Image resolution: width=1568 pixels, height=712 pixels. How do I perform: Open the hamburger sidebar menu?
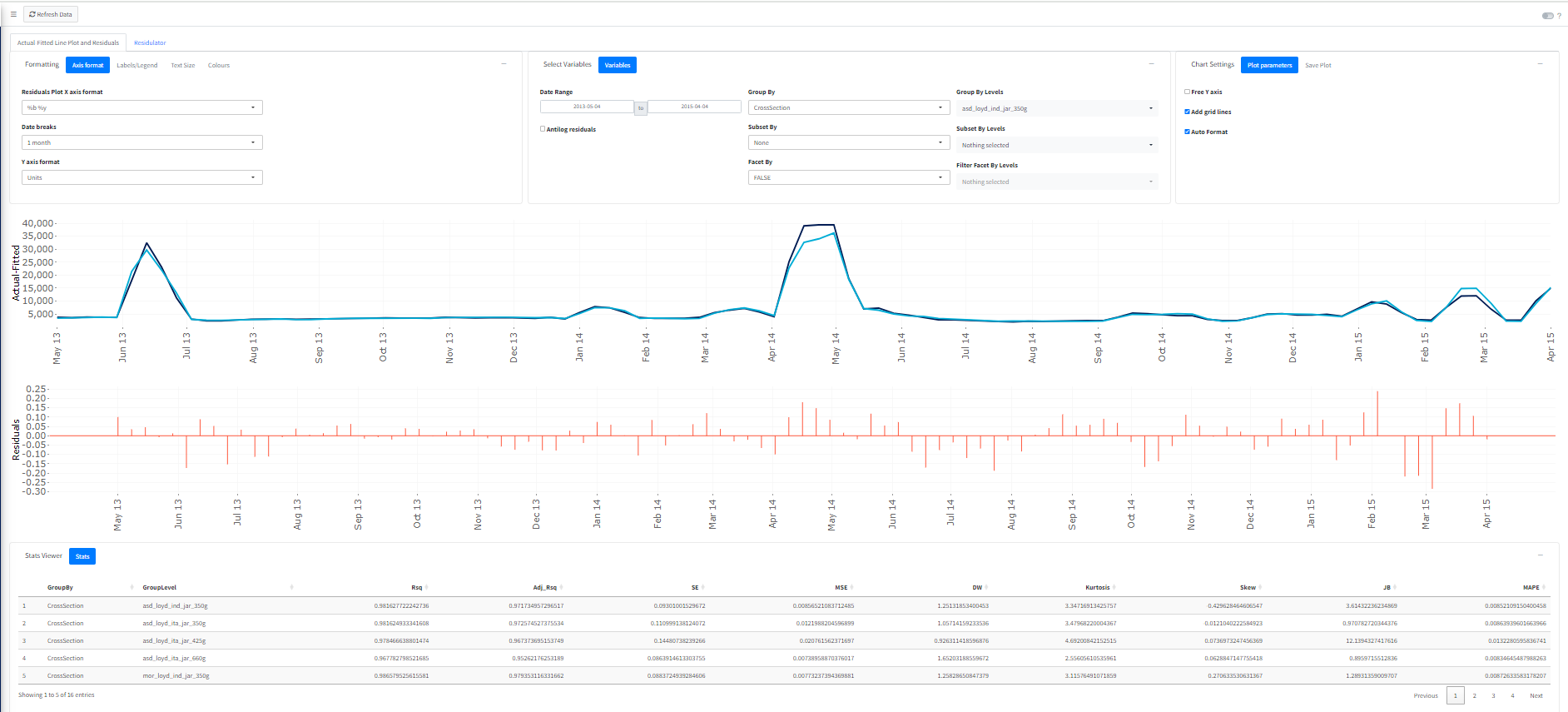coord(13,14)
